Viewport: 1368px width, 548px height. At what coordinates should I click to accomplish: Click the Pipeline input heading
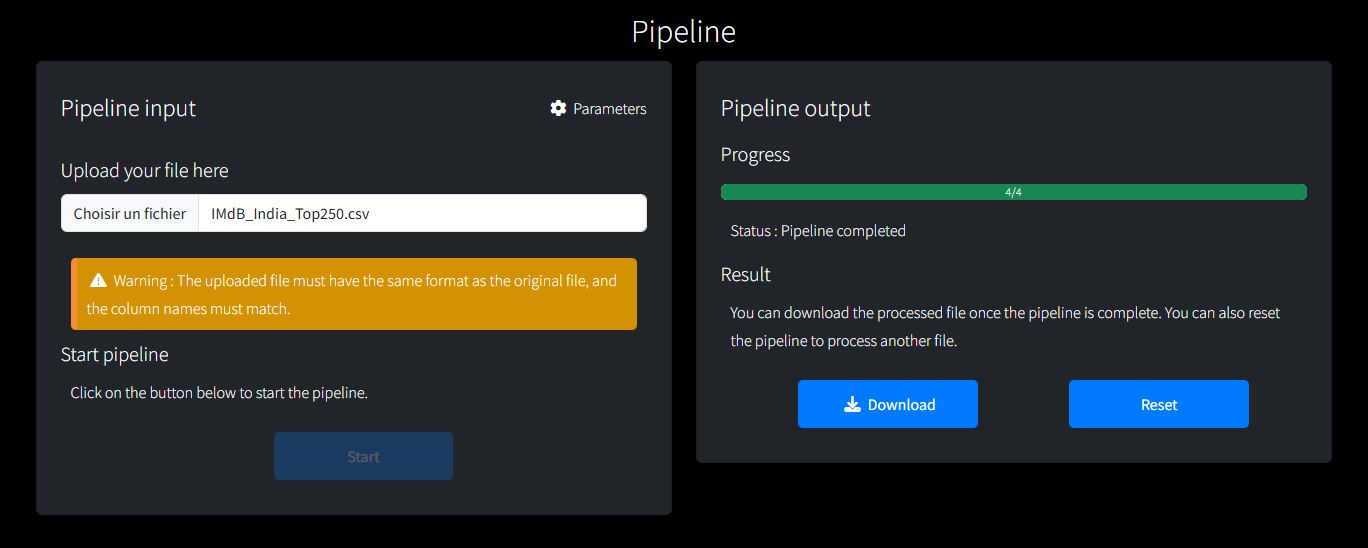click(x=128, y=108)
